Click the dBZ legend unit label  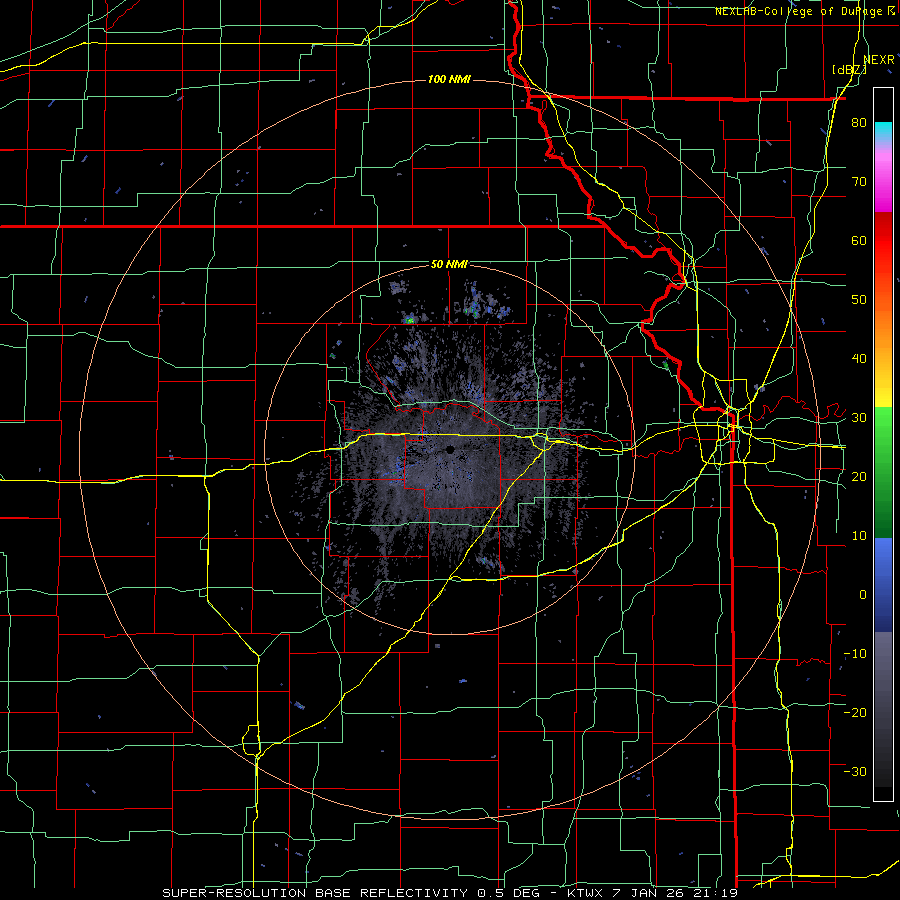click(x=849, y=70)
